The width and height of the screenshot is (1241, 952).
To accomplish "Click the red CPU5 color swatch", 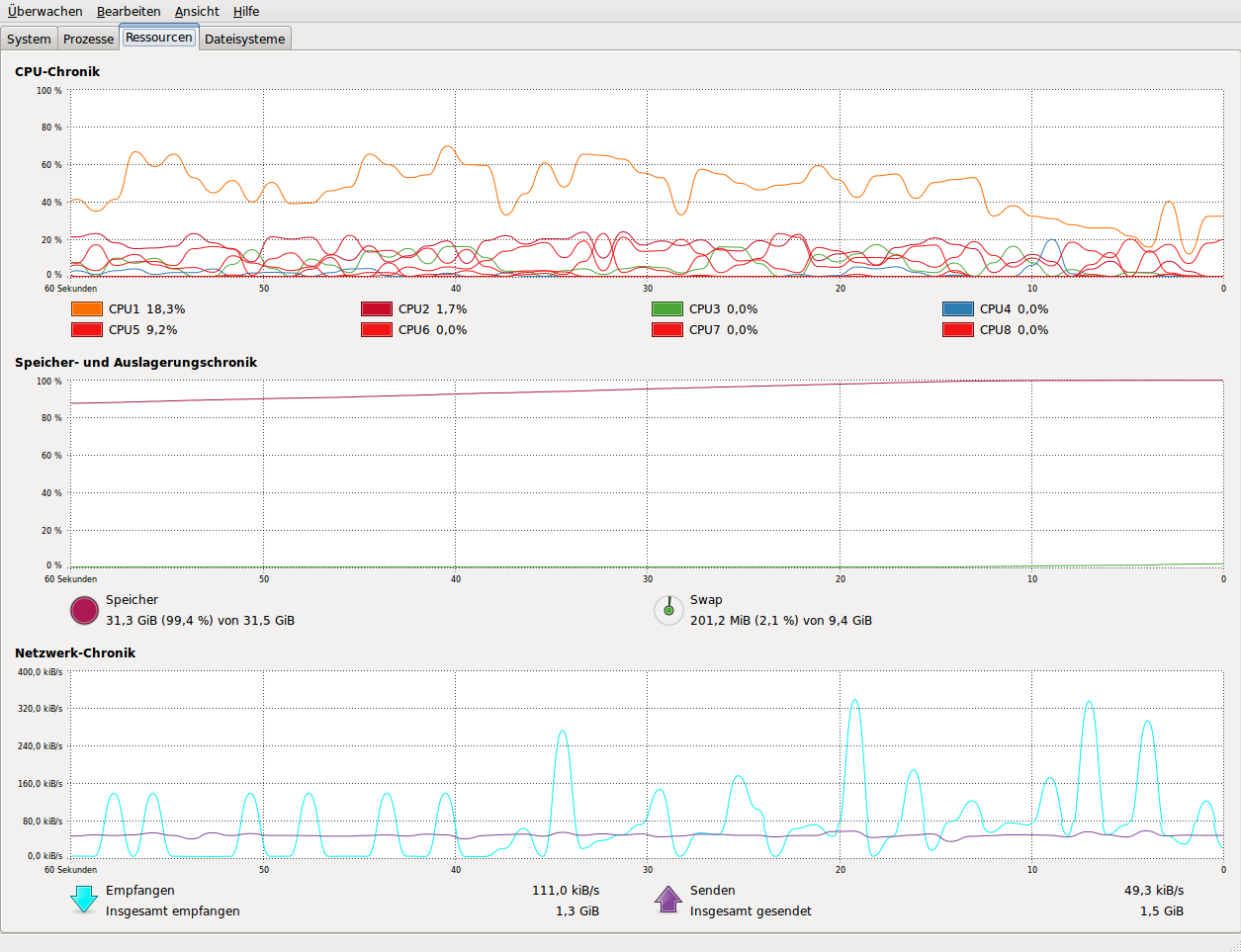I will click(87, 330).
